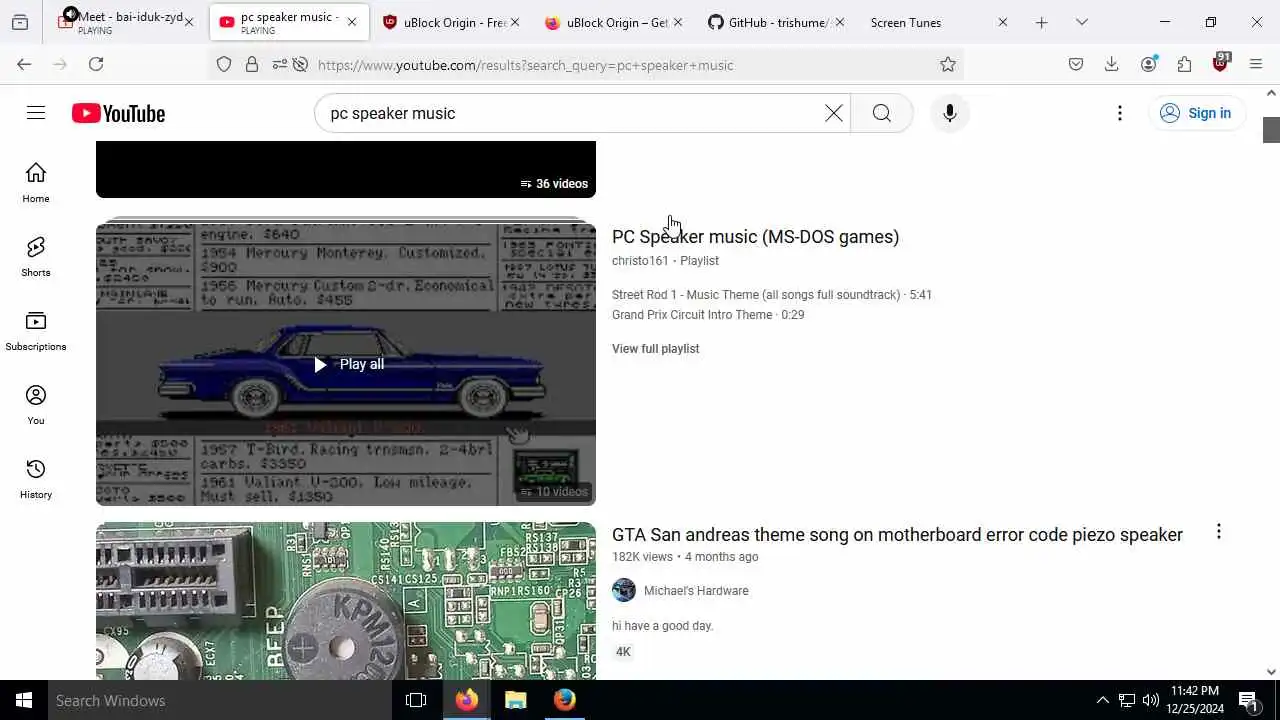The image size is (1280, 720).
Task: Open Firefox account icon
Action: [x=1148, y=64]
